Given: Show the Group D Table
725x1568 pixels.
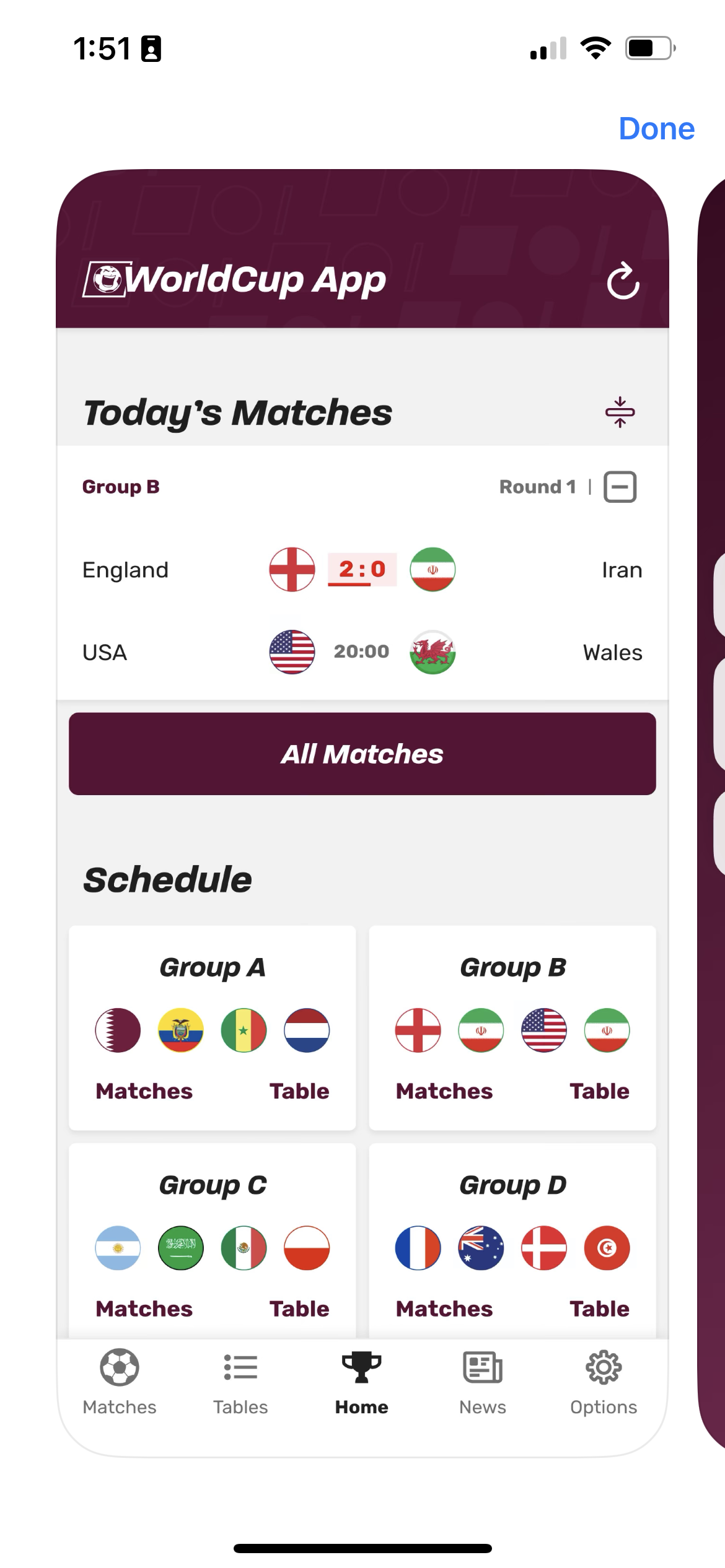Looking at the screenshot, I should [599, 1309].
